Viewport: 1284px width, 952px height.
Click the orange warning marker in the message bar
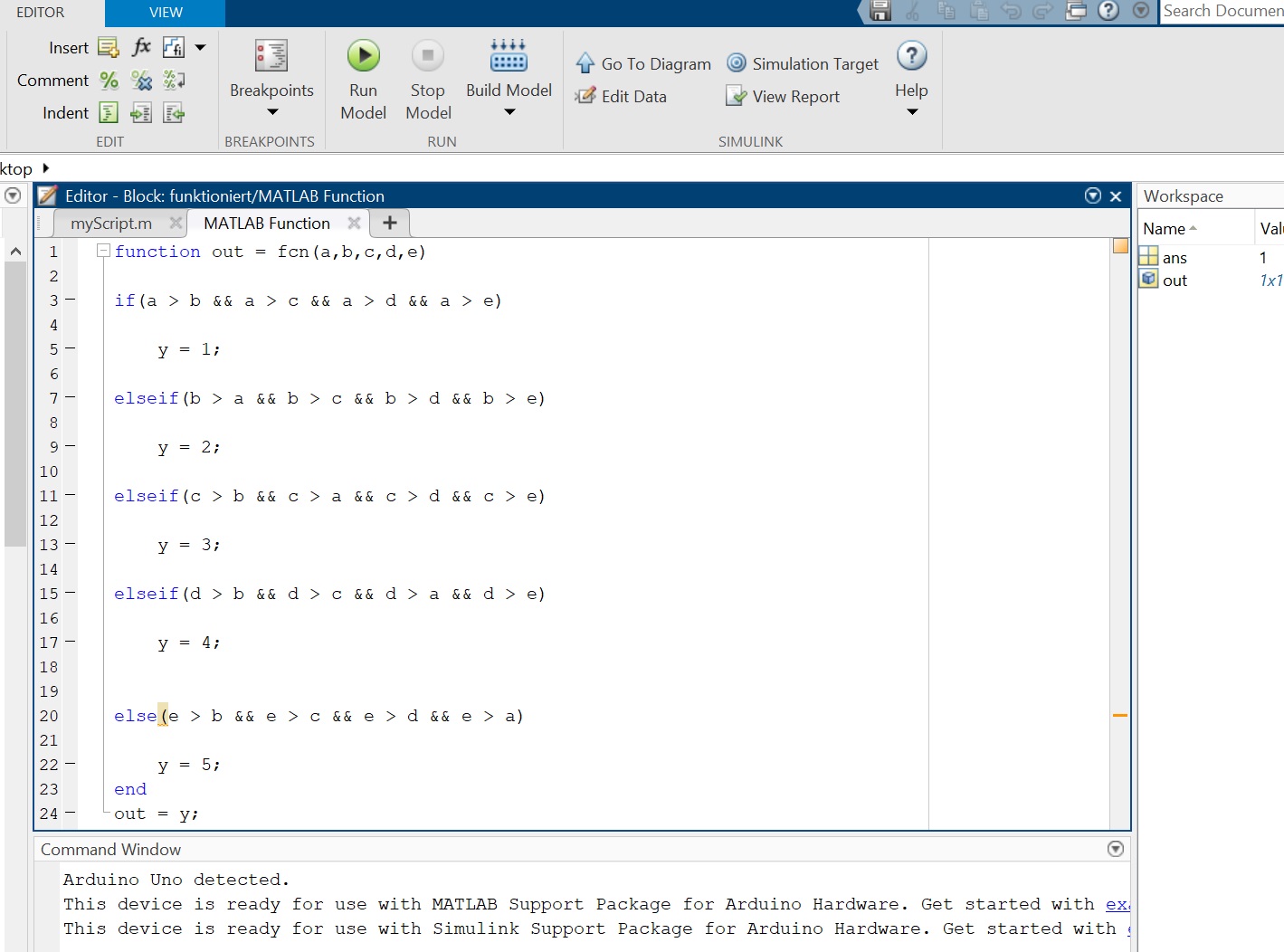click(1119, 716)
